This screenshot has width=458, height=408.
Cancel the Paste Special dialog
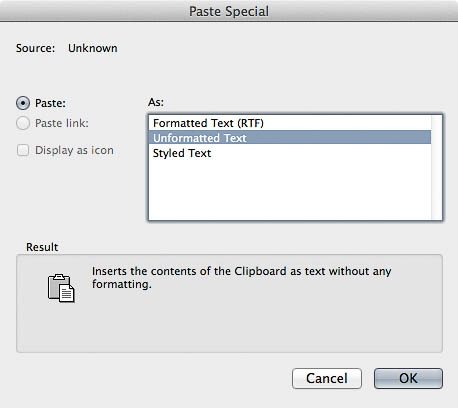pos(327,378)
